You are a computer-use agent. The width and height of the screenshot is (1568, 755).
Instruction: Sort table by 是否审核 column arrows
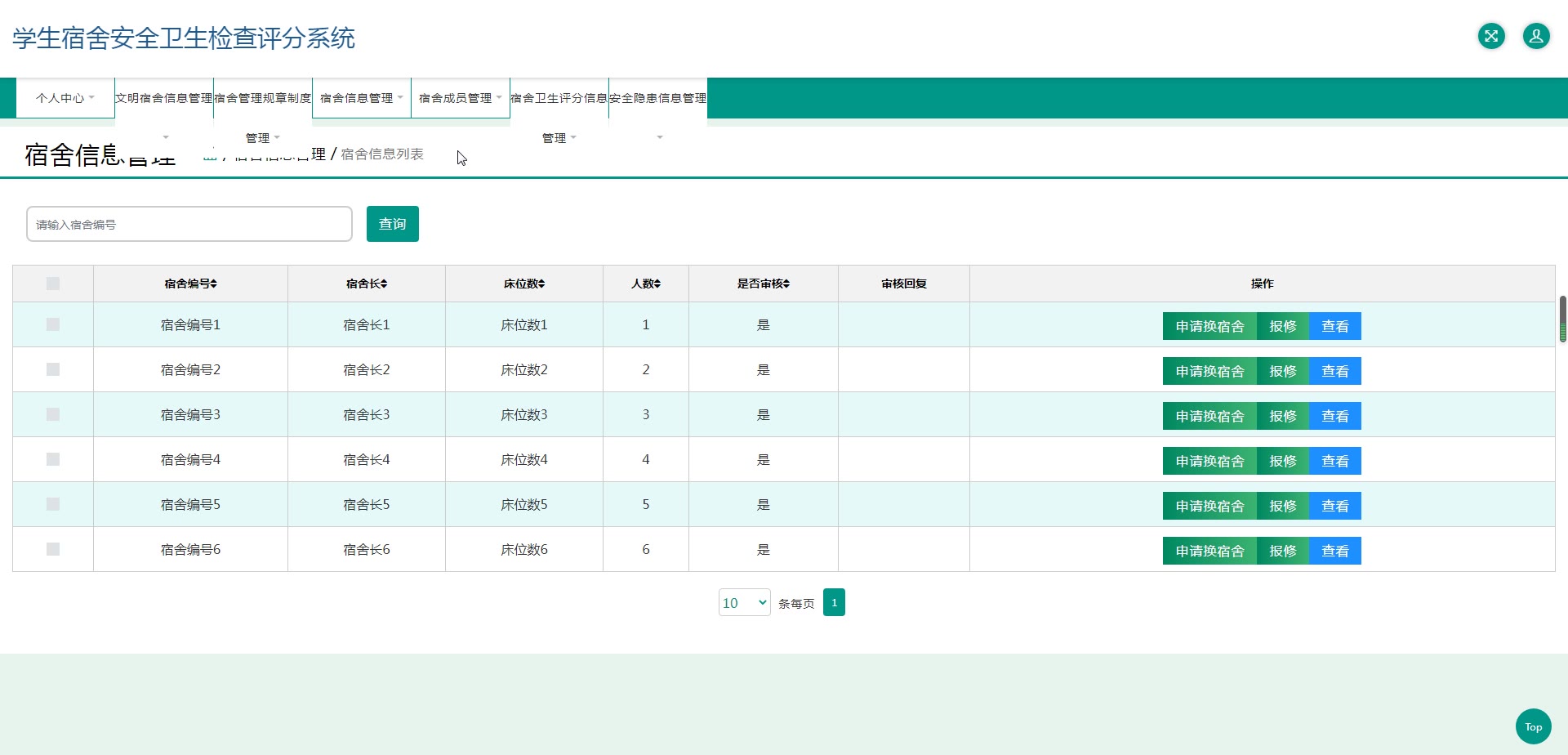pyautogui.click(x=786, y=284)
